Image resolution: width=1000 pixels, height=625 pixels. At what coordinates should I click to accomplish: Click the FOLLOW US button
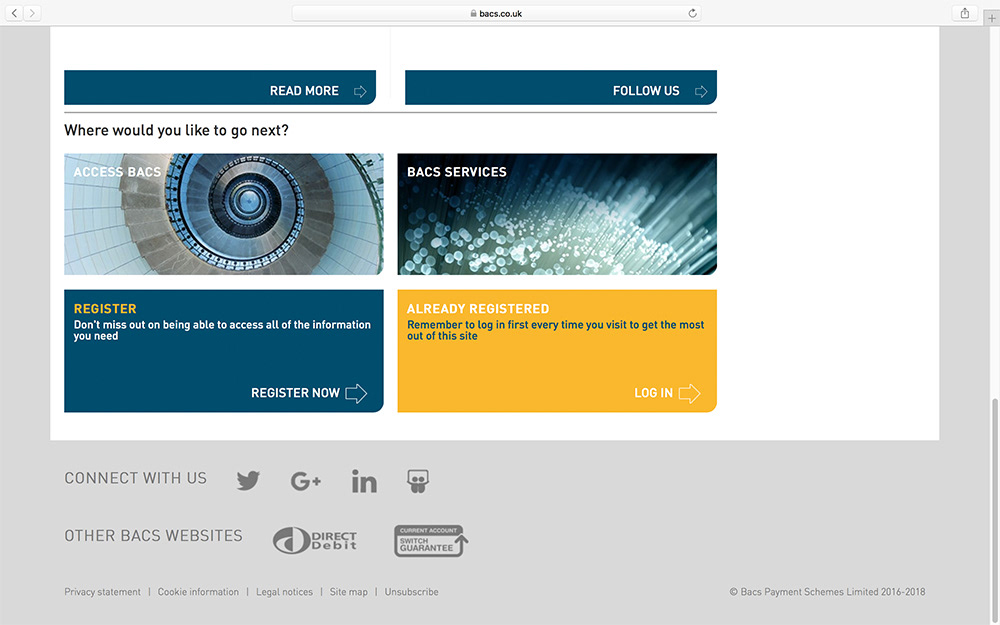pos(561,87)
